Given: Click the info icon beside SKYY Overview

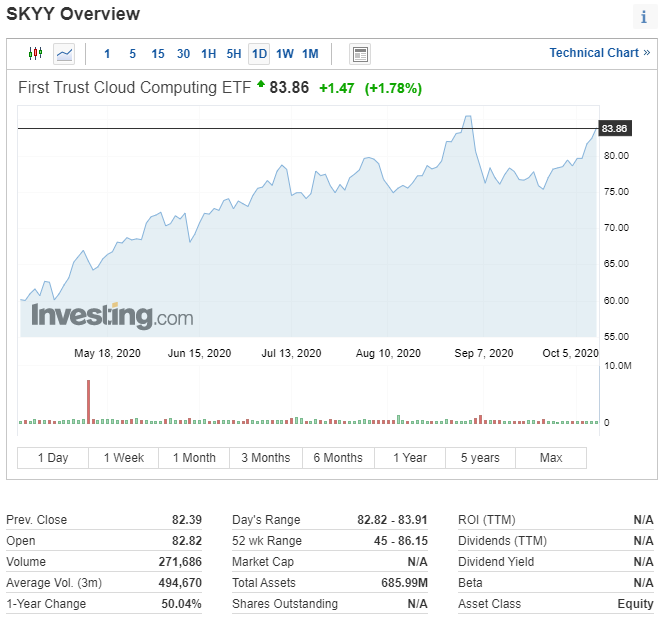Looking at the screenshot, I should (x=644, y=17).
